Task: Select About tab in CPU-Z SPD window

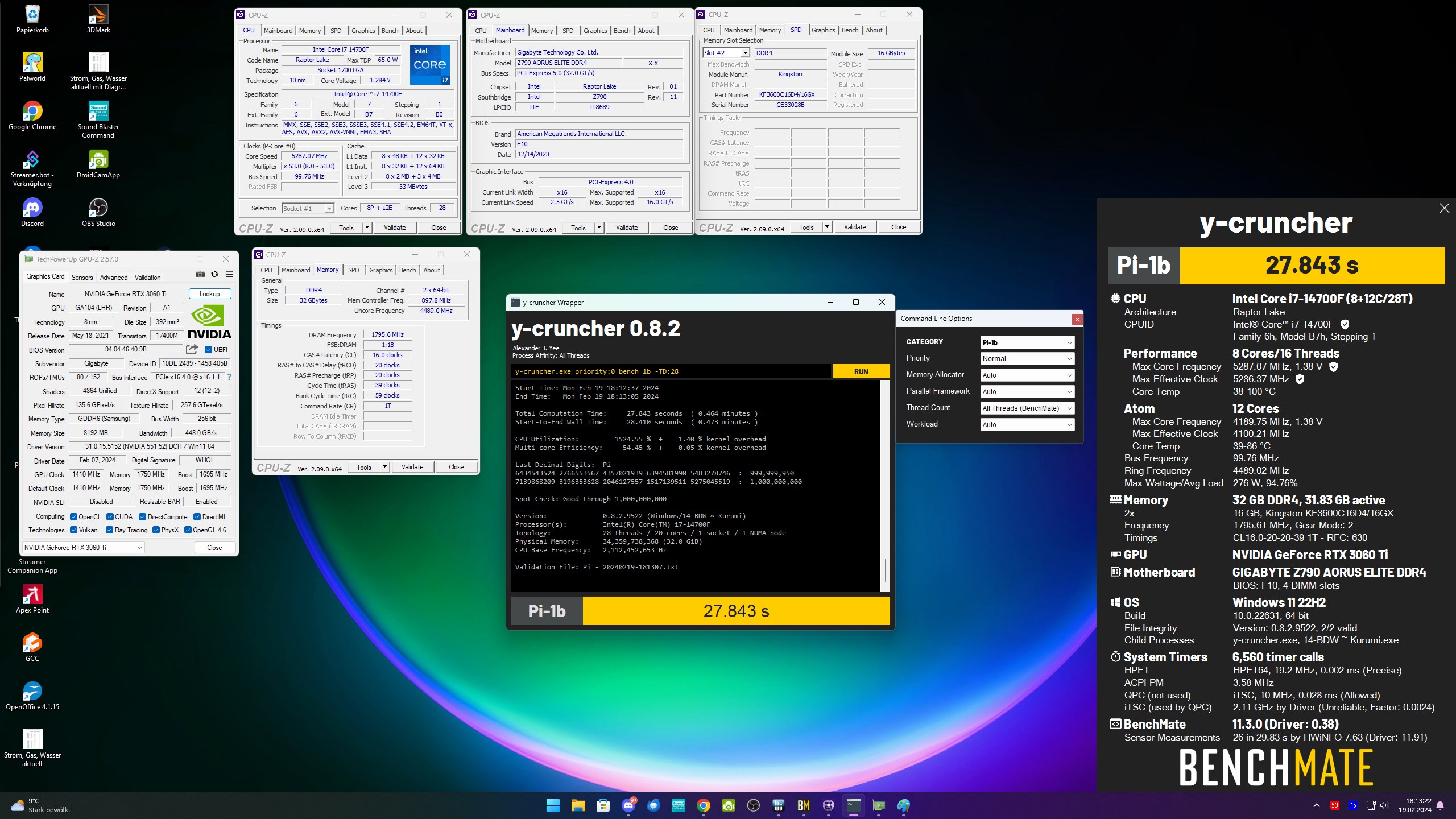Action: tap(874, 30)
